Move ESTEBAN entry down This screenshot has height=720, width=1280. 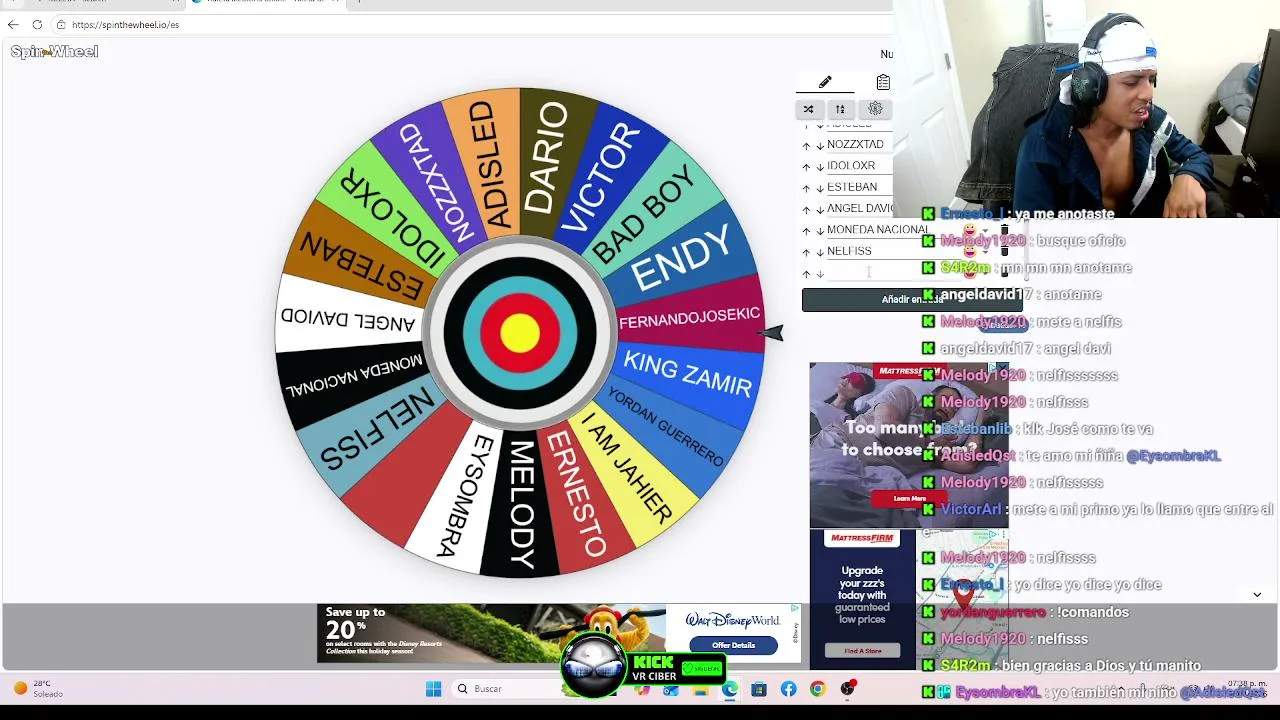tap(820, 188)
